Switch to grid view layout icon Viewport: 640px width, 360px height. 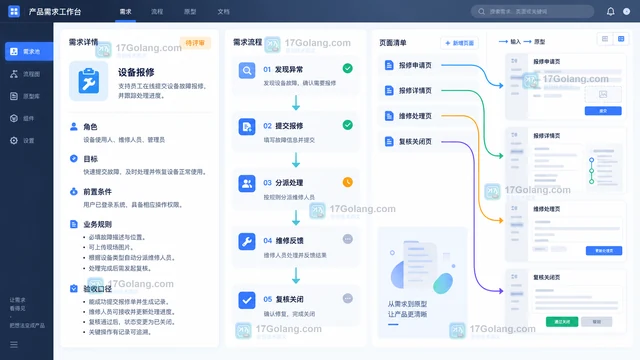621,39
